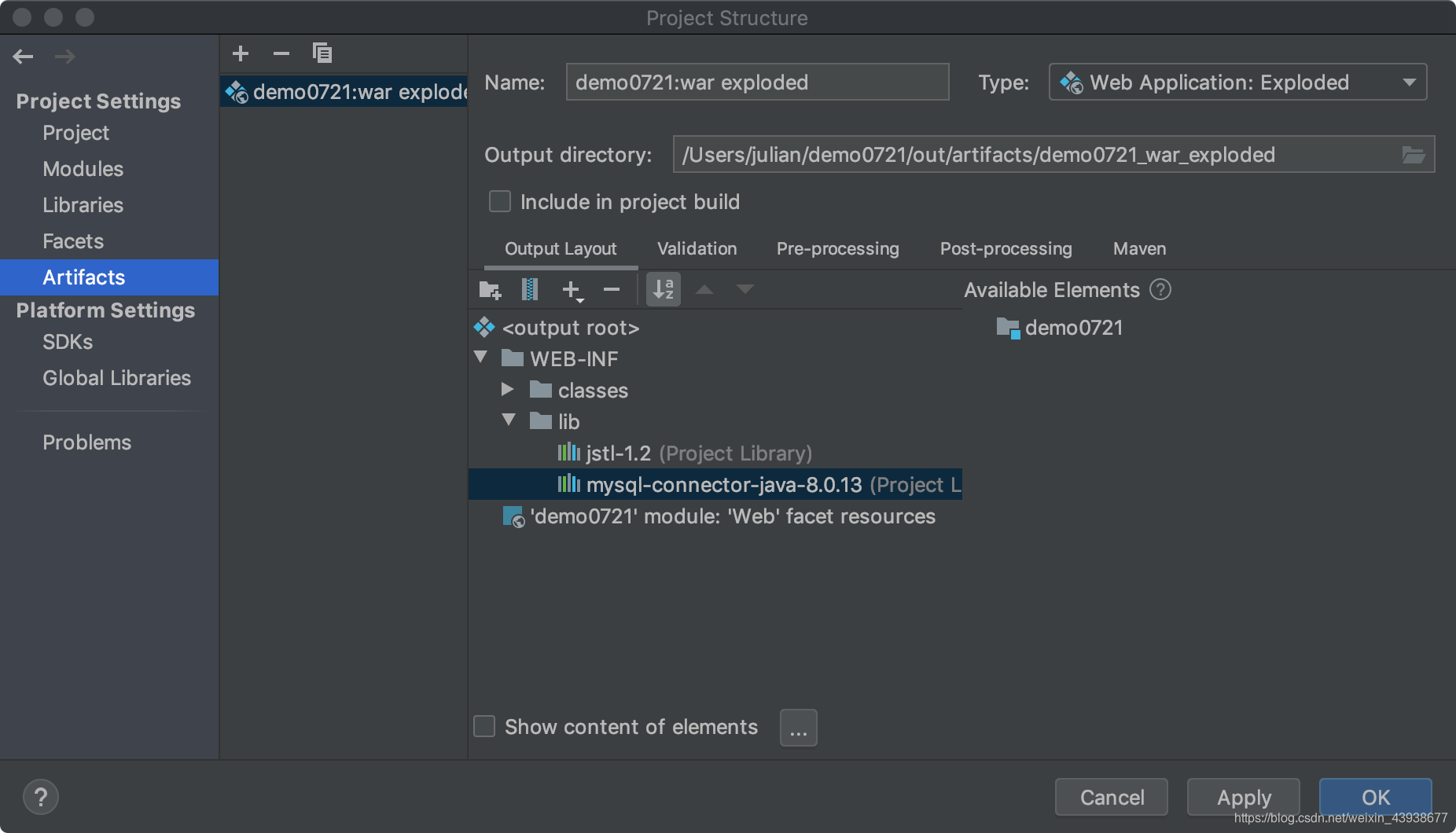
Task: Open the Add Copy Of plus dropdown
Action: [572, 291]
